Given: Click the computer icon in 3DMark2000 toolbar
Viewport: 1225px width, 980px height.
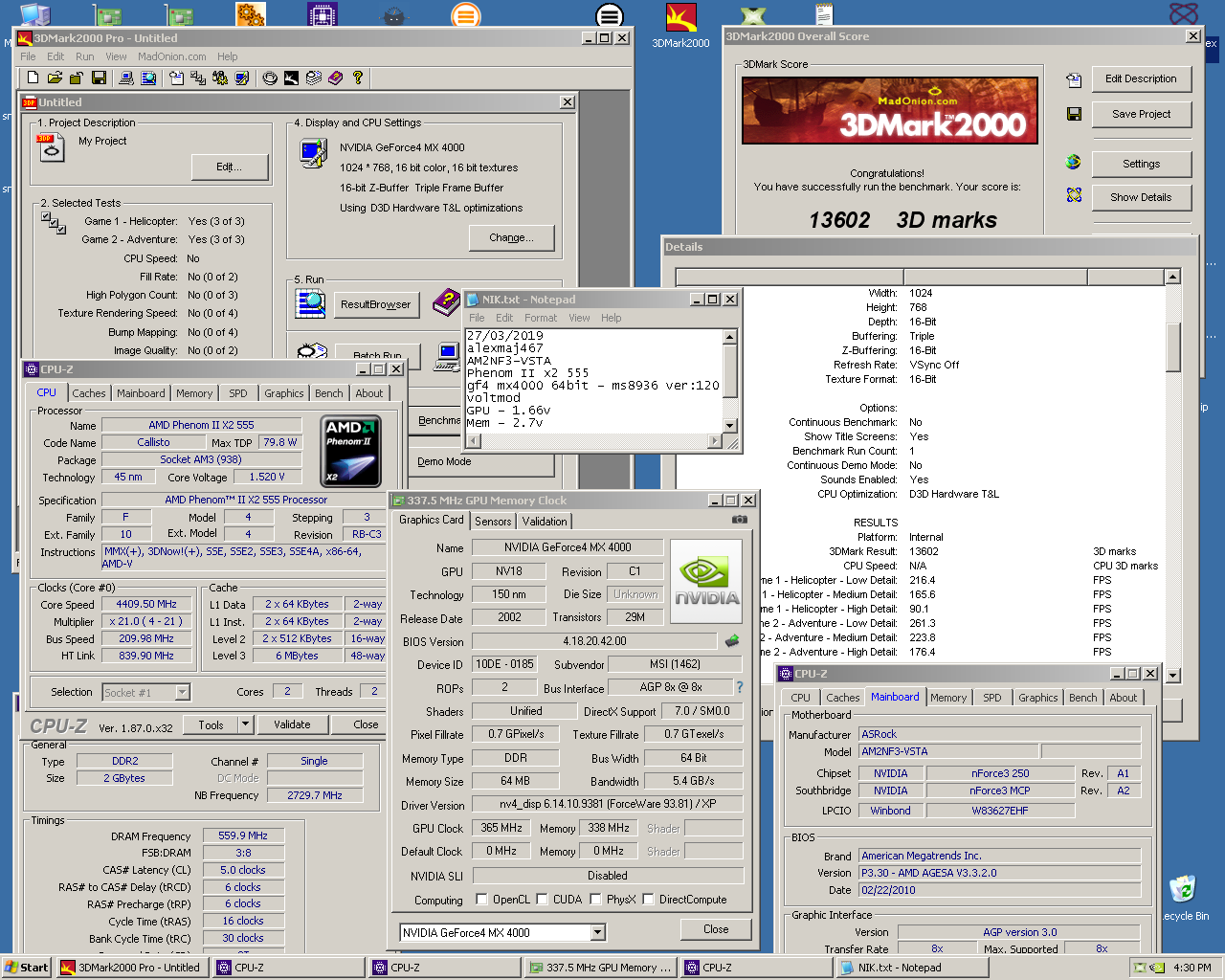Looking at the screenshot, I should (125, 78).
